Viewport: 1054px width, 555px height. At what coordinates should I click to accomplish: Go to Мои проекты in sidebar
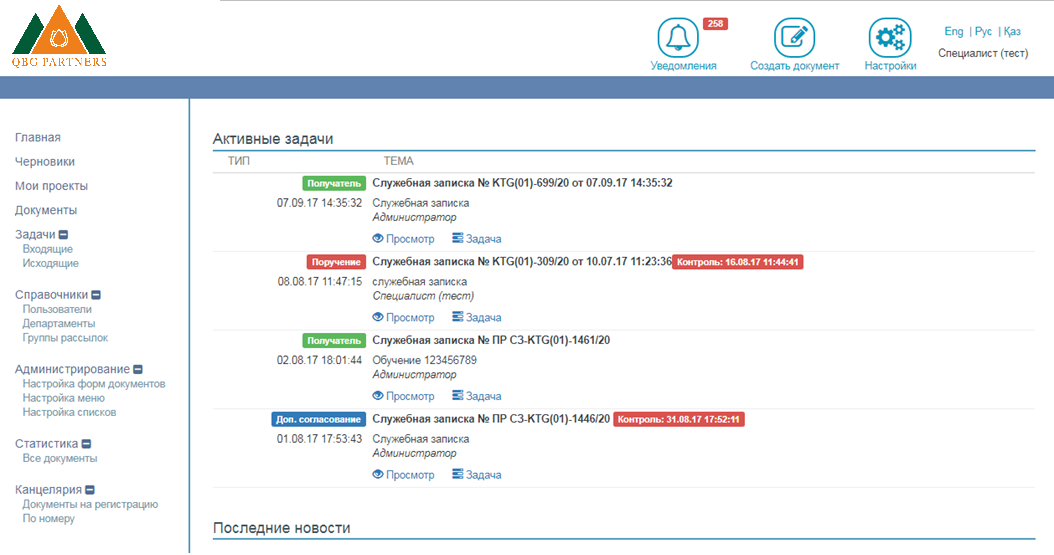click(51, 186)
